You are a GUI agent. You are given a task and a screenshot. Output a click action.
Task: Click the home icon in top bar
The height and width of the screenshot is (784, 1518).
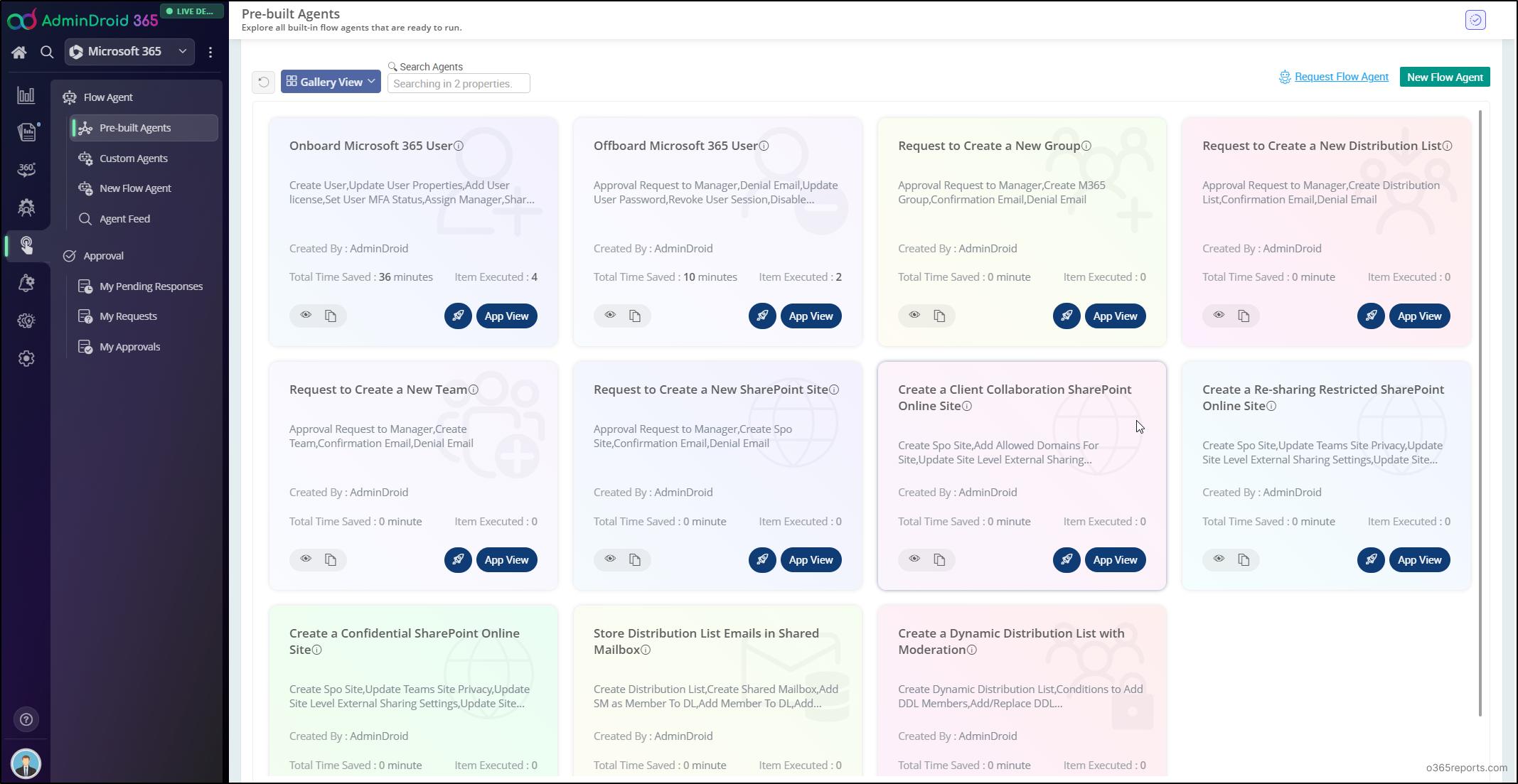coord(19,52)
